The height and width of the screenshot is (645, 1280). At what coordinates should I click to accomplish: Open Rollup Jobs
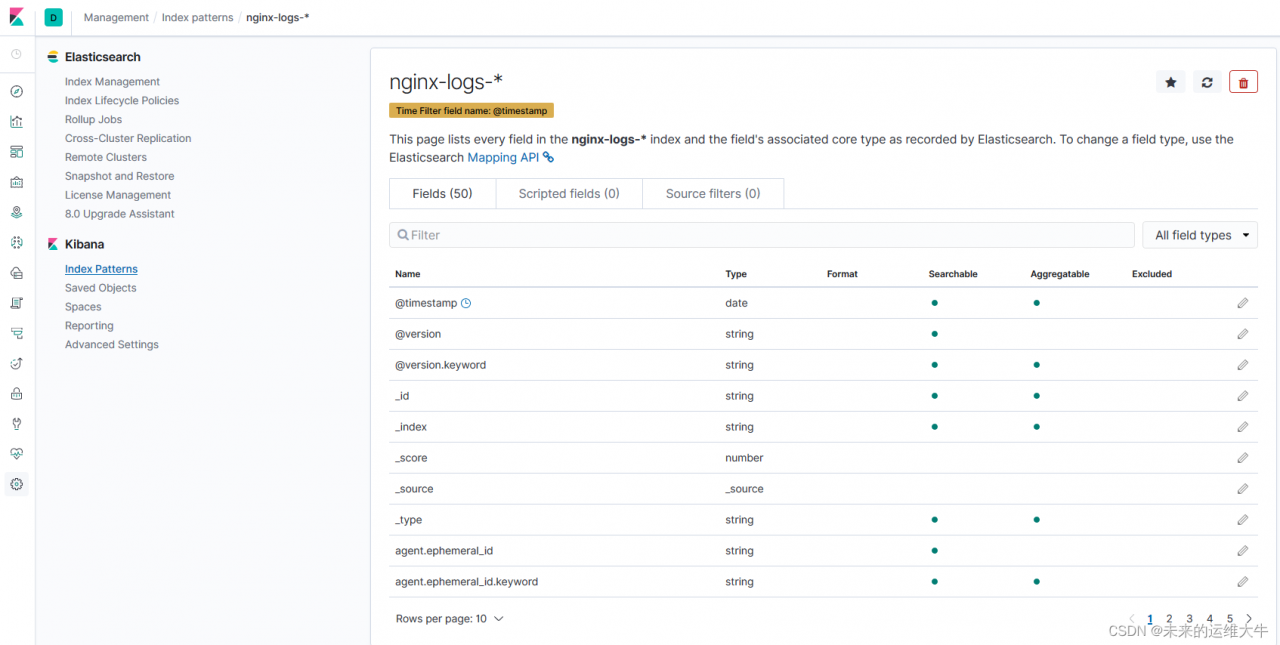93,120
